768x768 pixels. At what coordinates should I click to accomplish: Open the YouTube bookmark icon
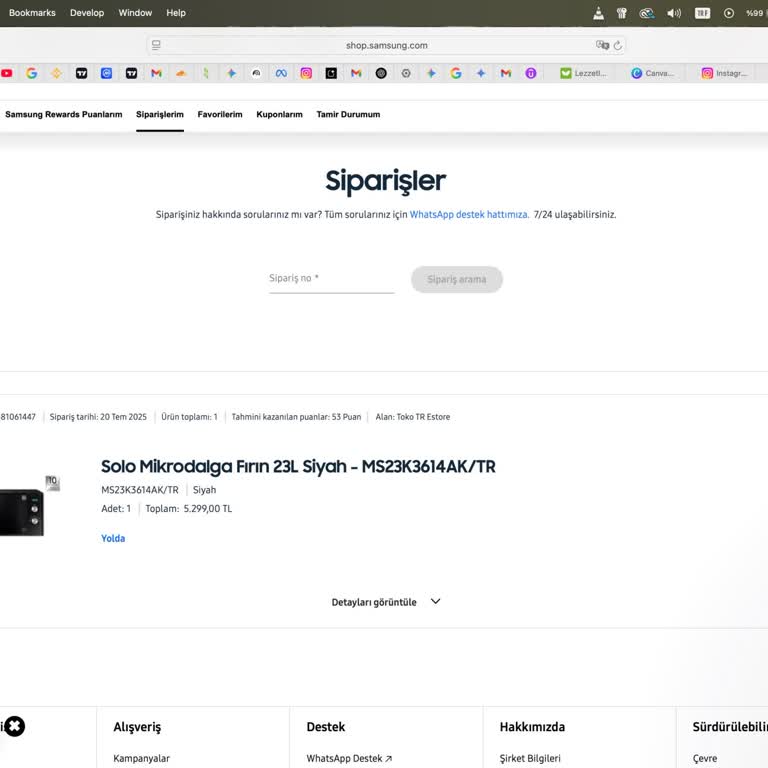7,73
